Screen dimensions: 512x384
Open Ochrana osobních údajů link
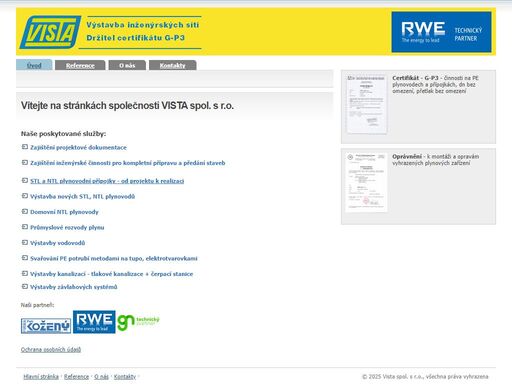(x=51, y=349)
